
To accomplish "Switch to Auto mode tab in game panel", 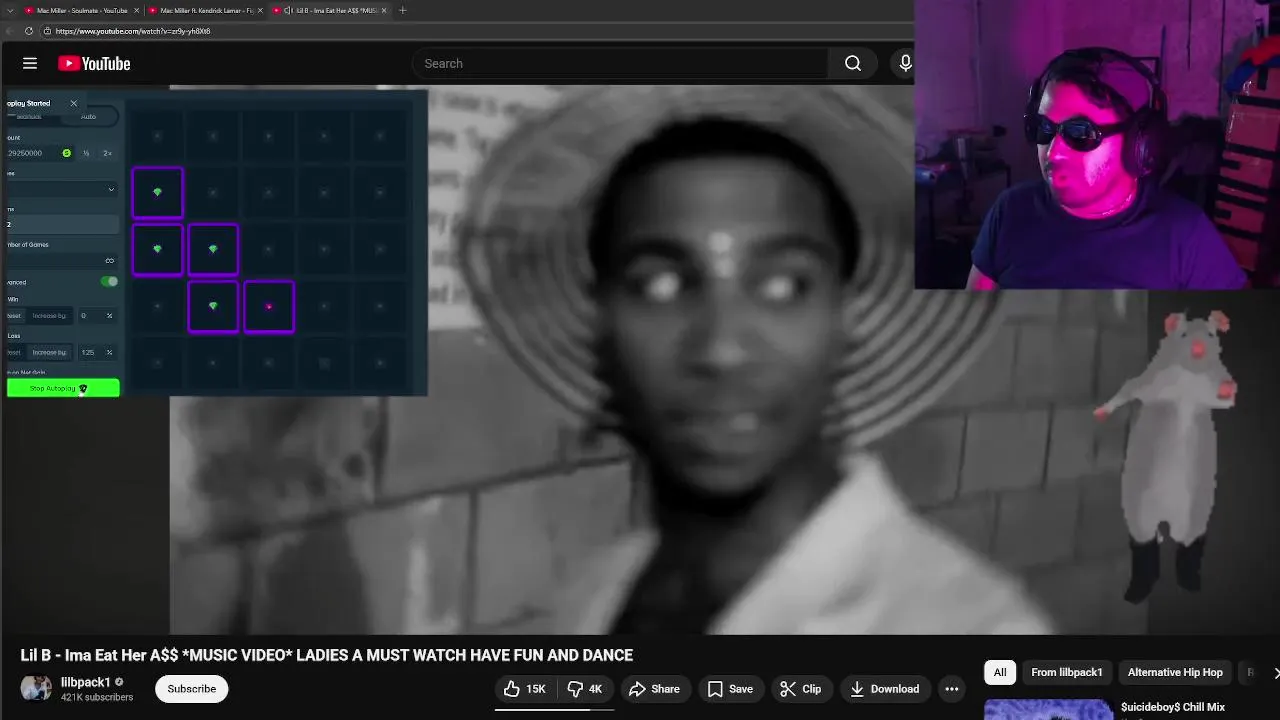I will [x=88, y=117].
